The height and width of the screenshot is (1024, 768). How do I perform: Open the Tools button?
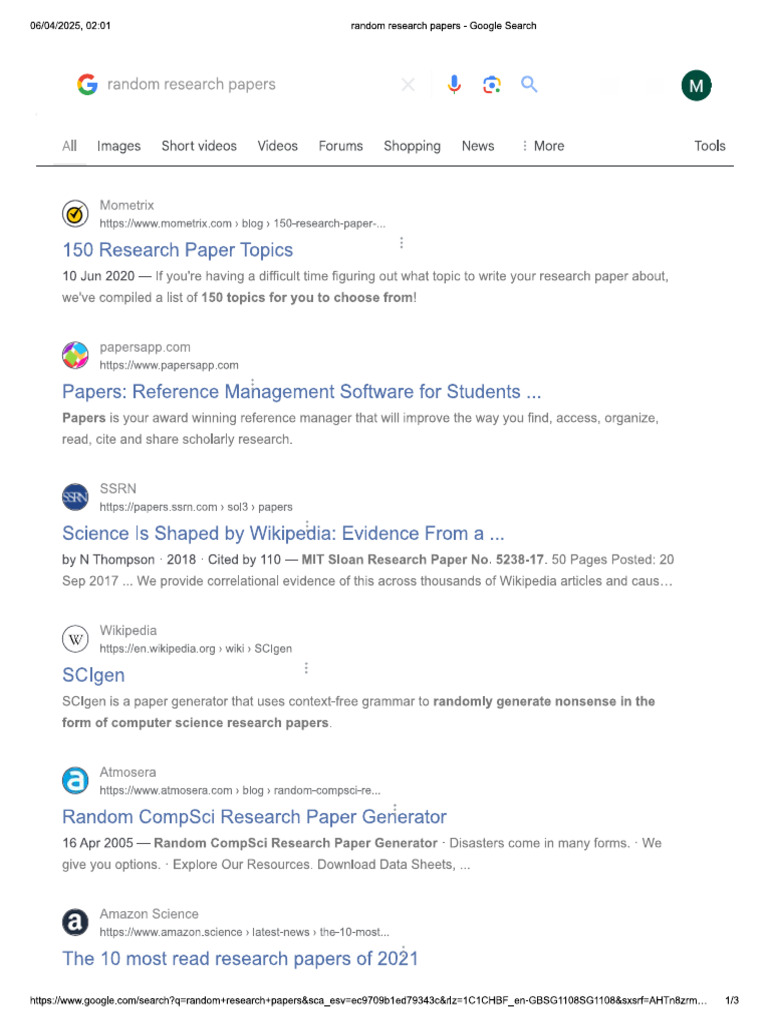coord(710,146)
